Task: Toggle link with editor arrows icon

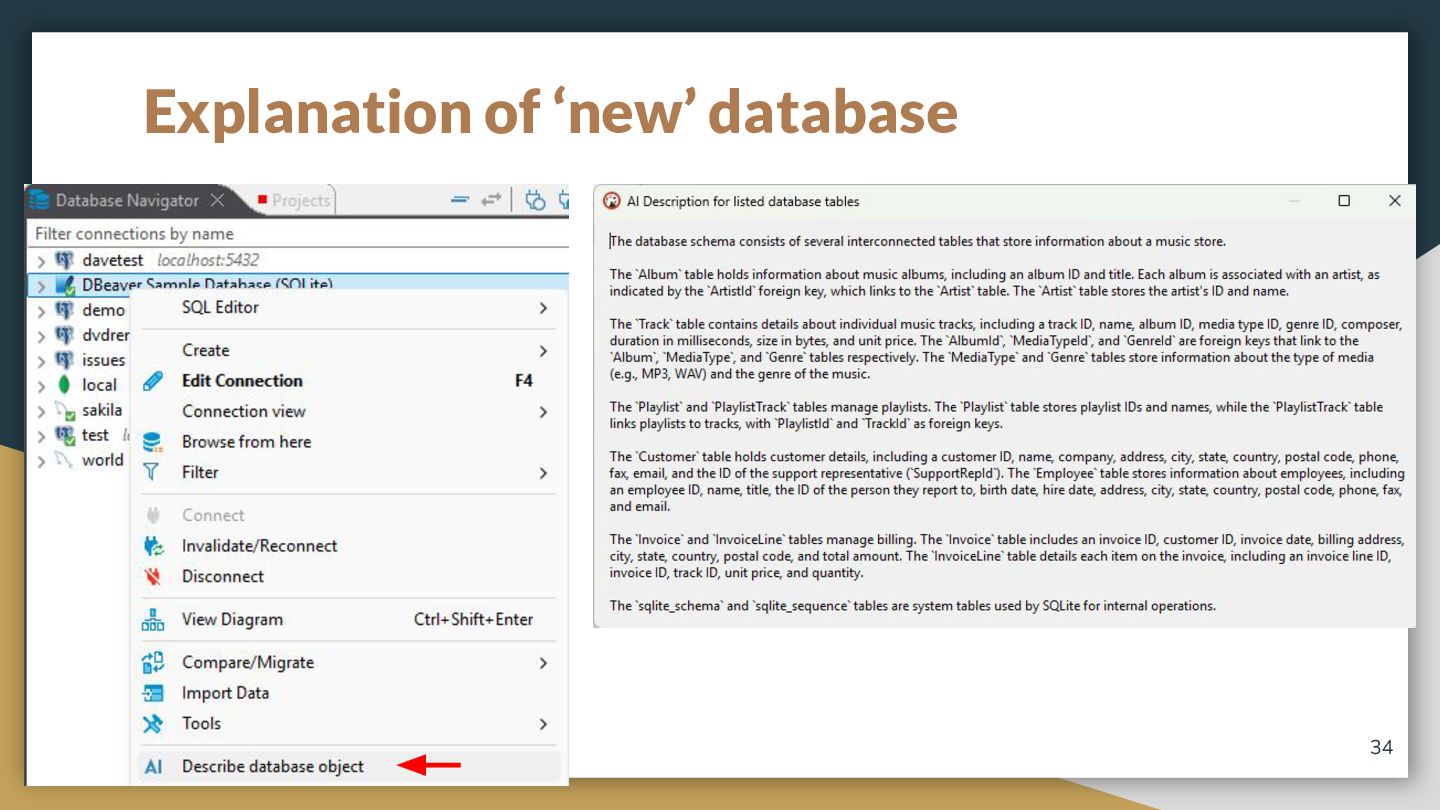Action: 490,200
